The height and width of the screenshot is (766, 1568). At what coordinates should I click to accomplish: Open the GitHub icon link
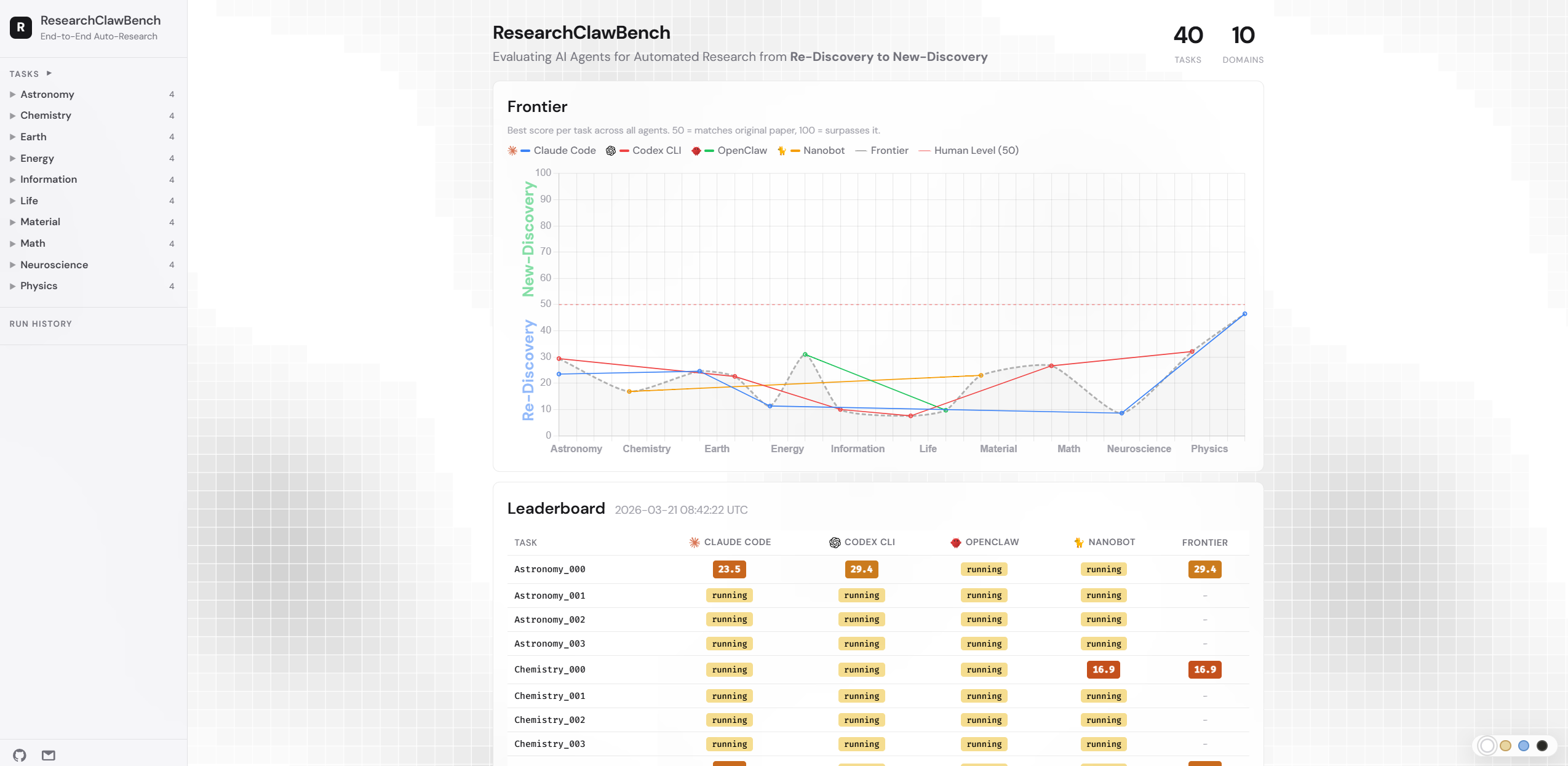click(x=20, y=755)
